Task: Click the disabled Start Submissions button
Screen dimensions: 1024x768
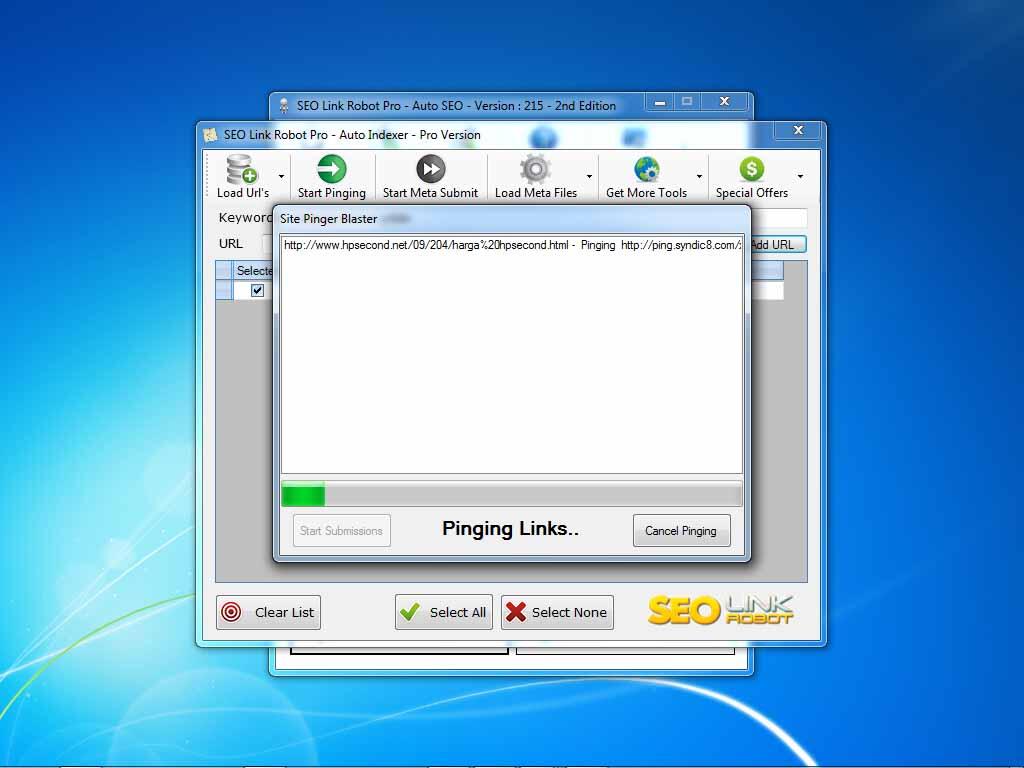Action: tap(342, 530)
